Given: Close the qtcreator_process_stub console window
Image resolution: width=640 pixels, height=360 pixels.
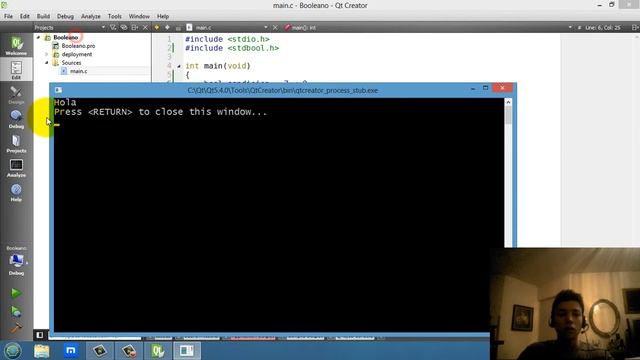Looking at the screenshot, I should point(502,88).
